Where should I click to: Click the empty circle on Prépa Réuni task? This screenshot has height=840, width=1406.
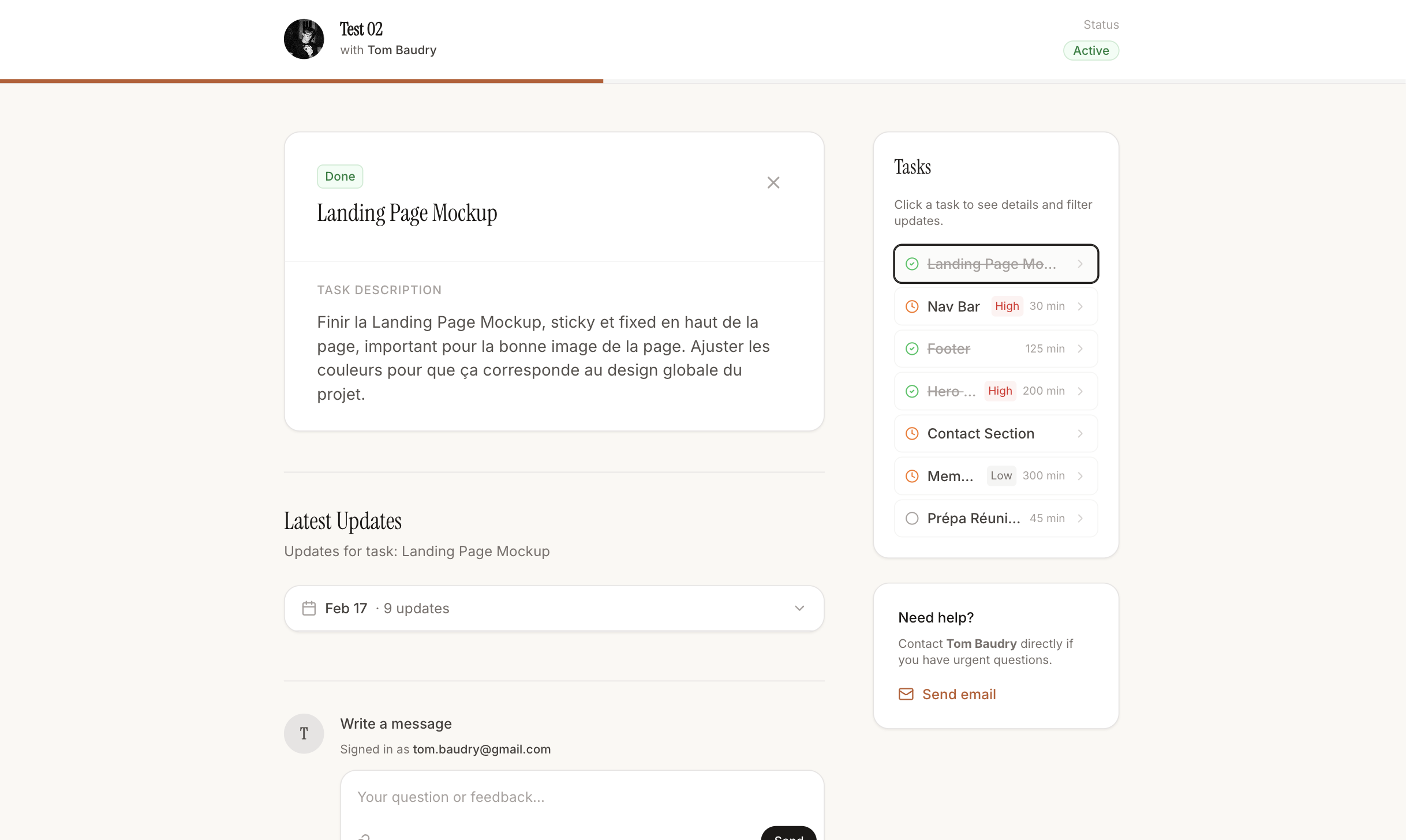coord(911,518)
